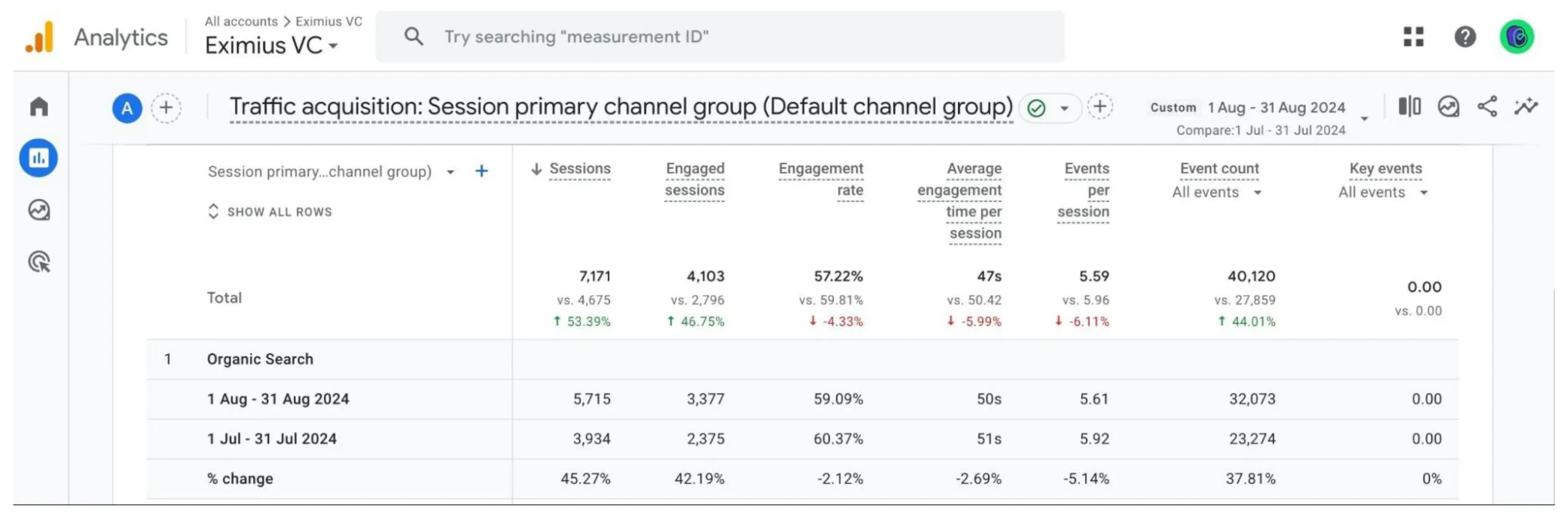This screenshot has height=516, width=1568.
Task: Open Session primary channel group dimension dropdown
Action: pyautogui.click(x=331, y=172)
